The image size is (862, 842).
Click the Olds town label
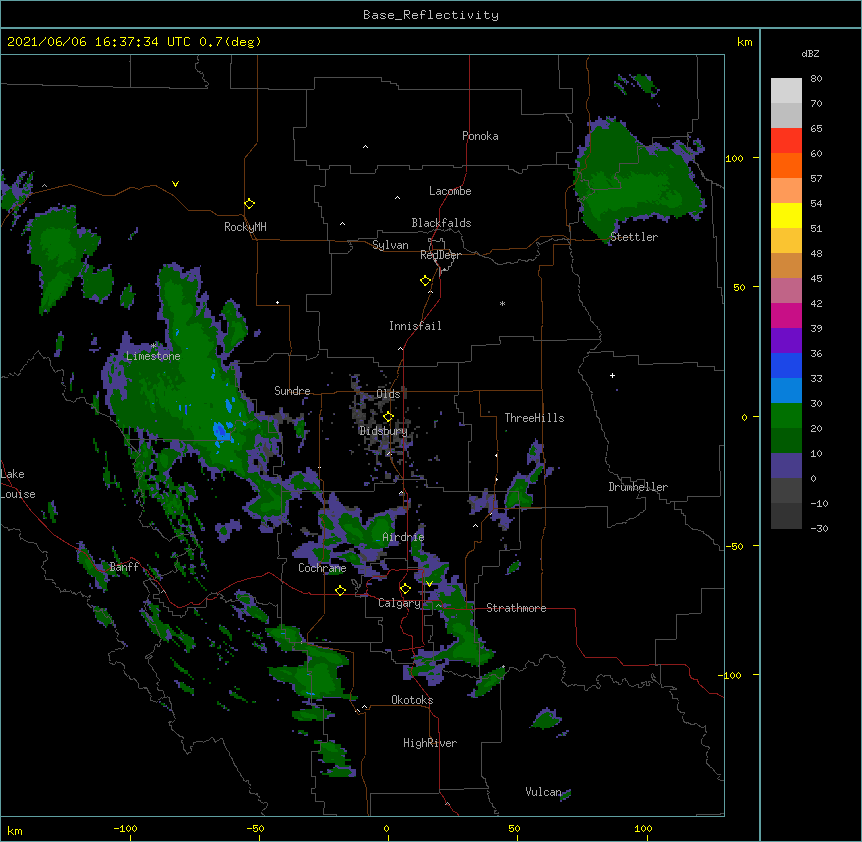[x=388, y=394]
